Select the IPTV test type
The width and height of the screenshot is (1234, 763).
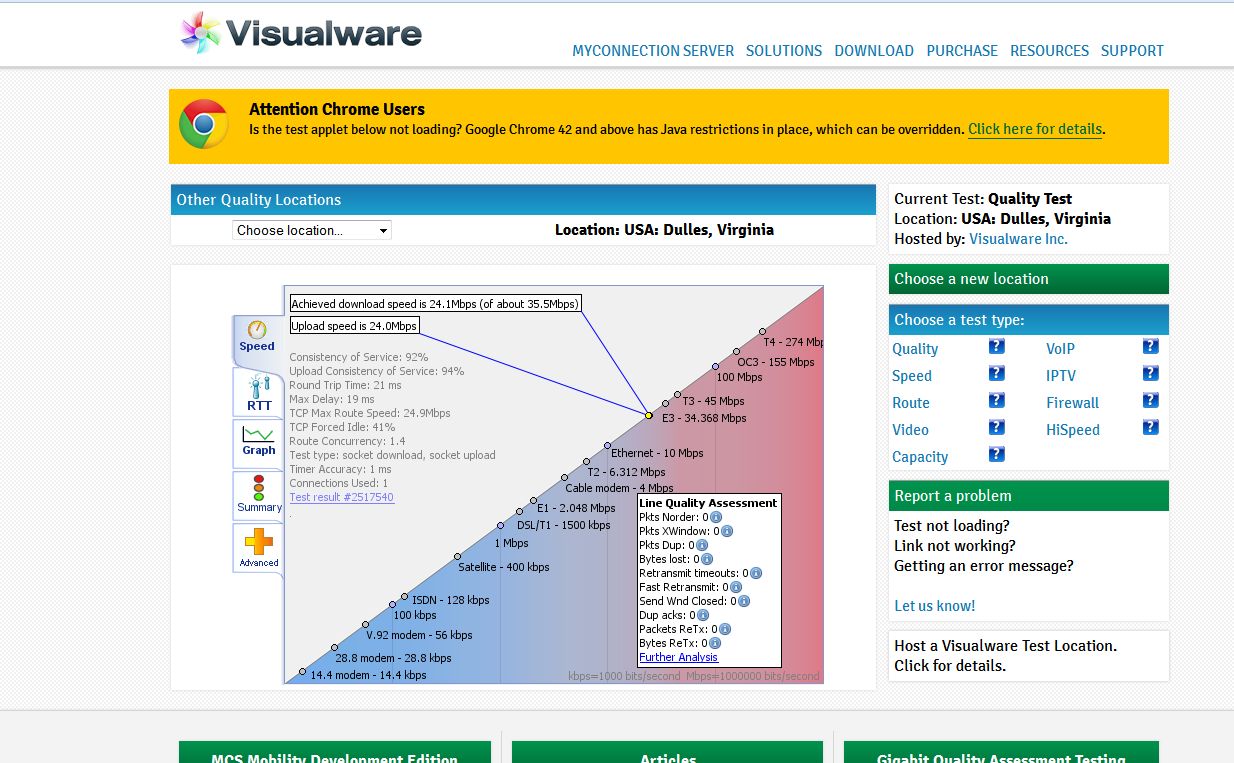1061,376
